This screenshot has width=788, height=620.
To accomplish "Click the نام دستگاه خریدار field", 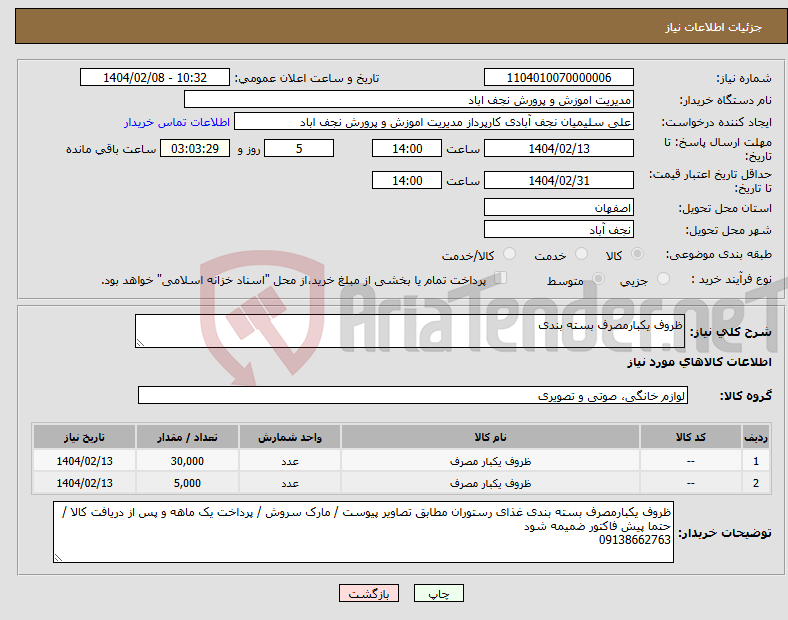I will (x=409, y=99).
